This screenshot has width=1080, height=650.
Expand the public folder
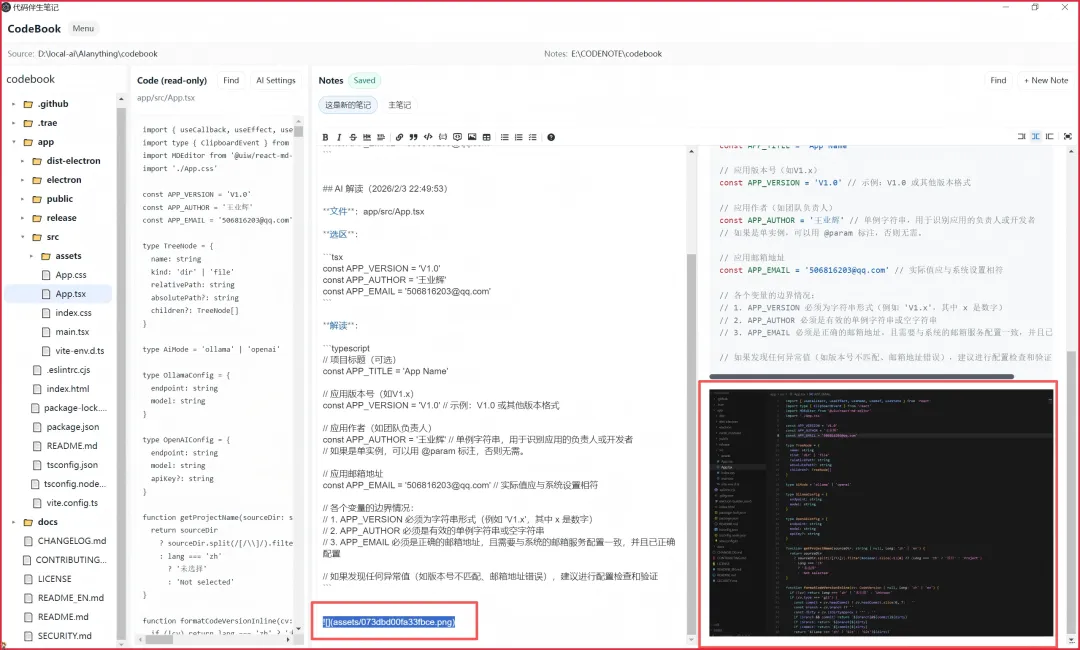[22, 199]
